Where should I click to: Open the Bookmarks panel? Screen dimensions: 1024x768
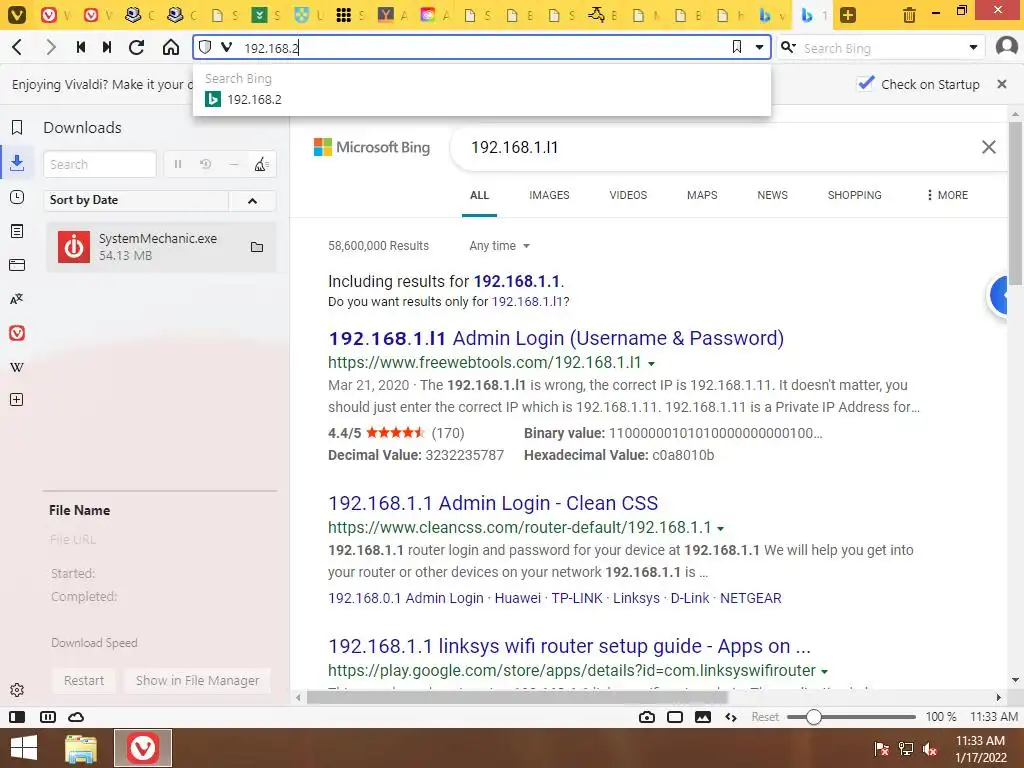pos(17,127)
